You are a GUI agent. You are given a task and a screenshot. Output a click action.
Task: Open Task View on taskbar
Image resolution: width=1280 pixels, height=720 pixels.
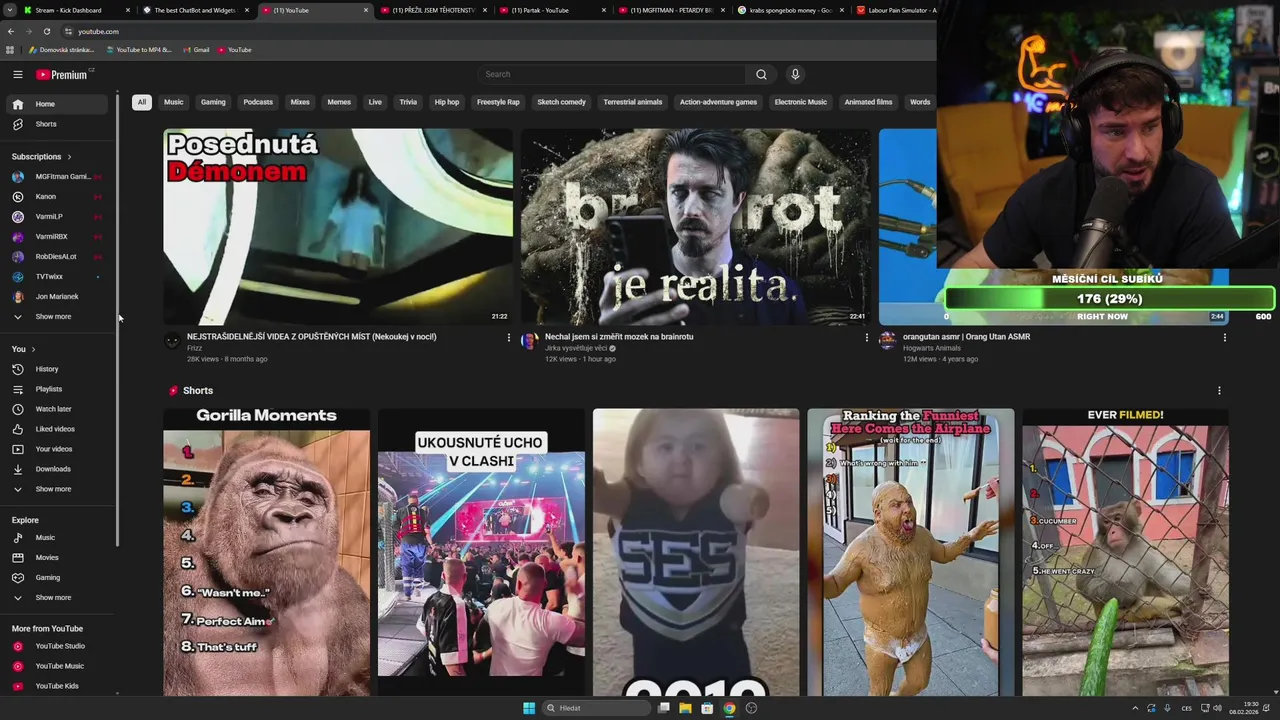tap(663, 708)
